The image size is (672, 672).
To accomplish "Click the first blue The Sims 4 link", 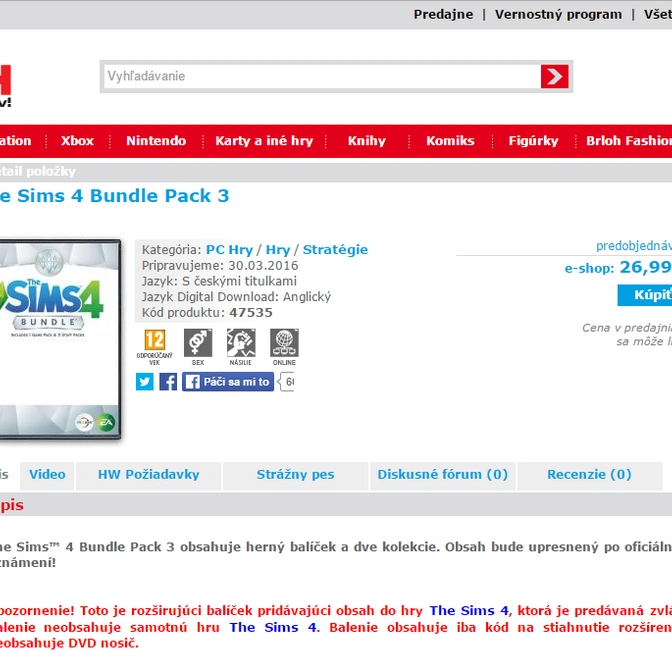I will coord(469,610).
